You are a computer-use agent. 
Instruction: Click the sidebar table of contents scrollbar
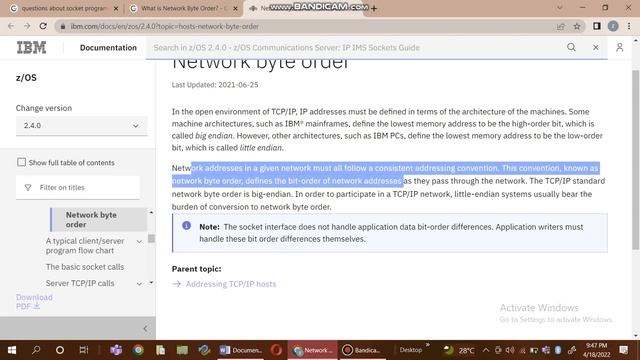(151, 238)
